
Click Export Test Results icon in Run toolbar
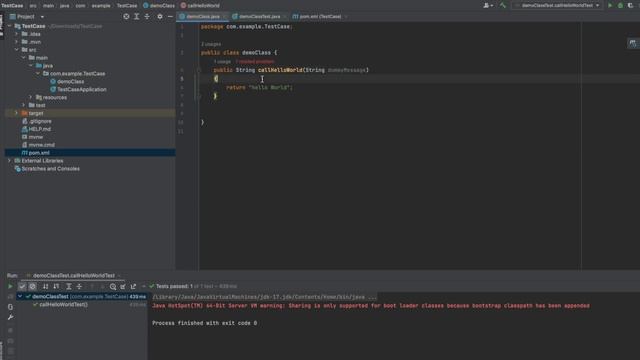point(133,287)
